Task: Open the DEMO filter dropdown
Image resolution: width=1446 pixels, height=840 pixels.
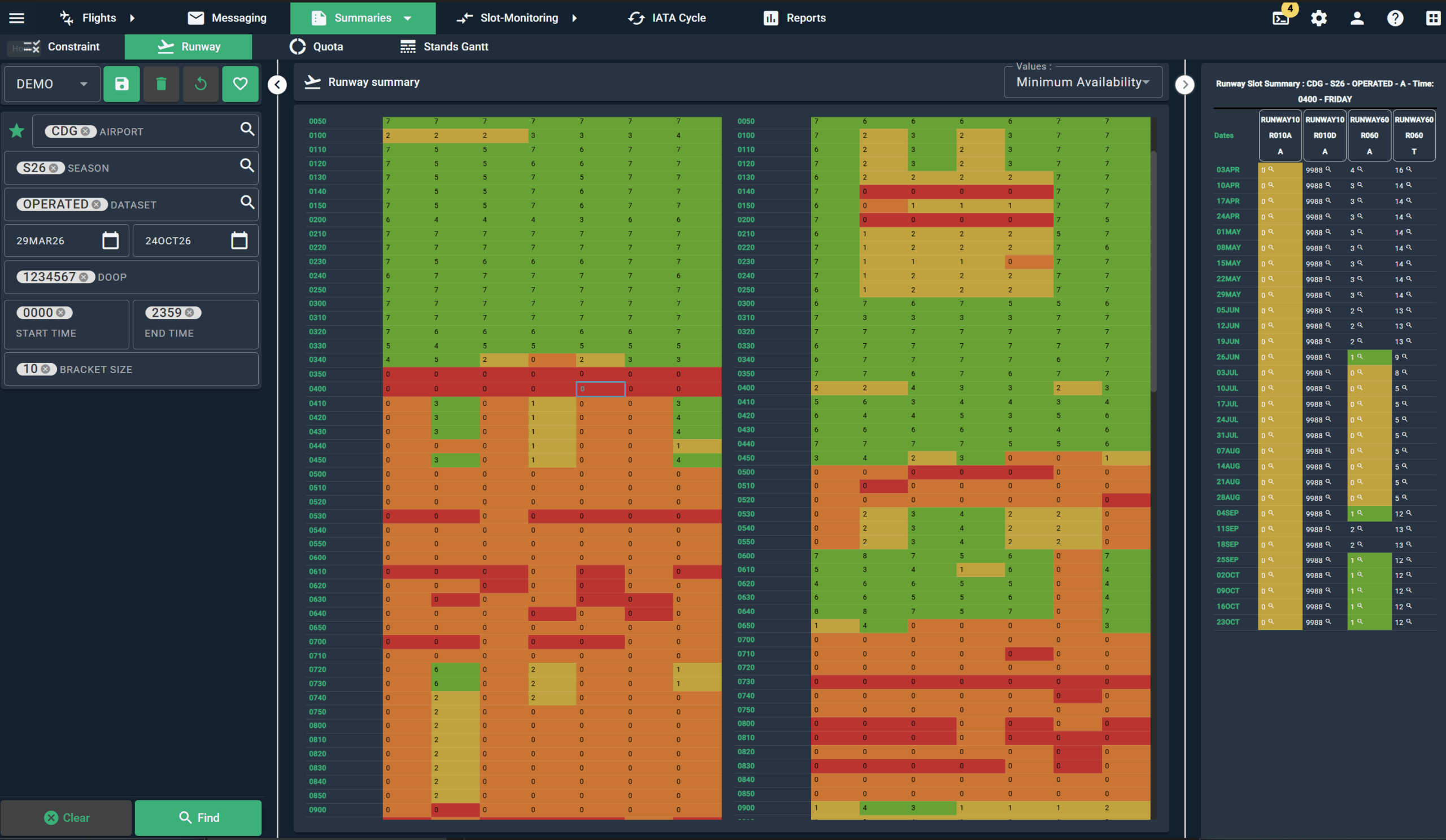Action: pyautogui.click(x=51, y=84)
